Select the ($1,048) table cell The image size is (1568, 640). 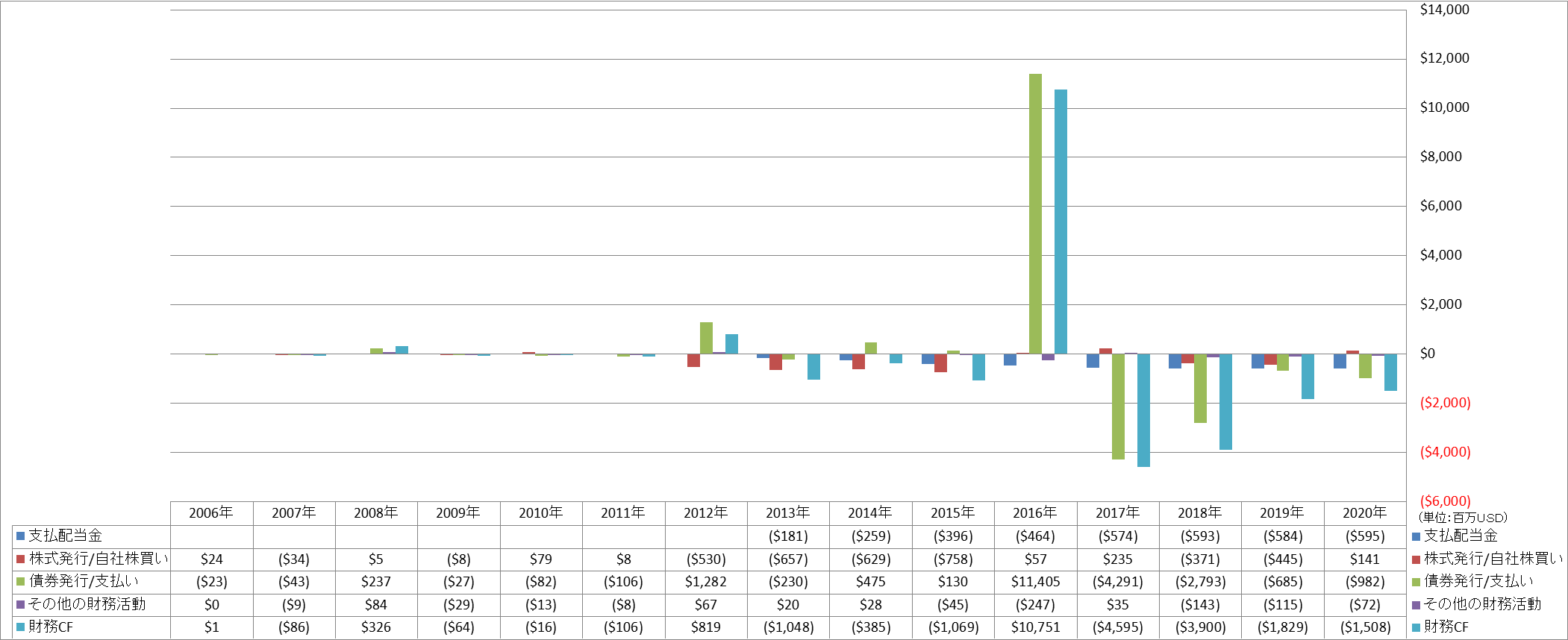[788, 627]
